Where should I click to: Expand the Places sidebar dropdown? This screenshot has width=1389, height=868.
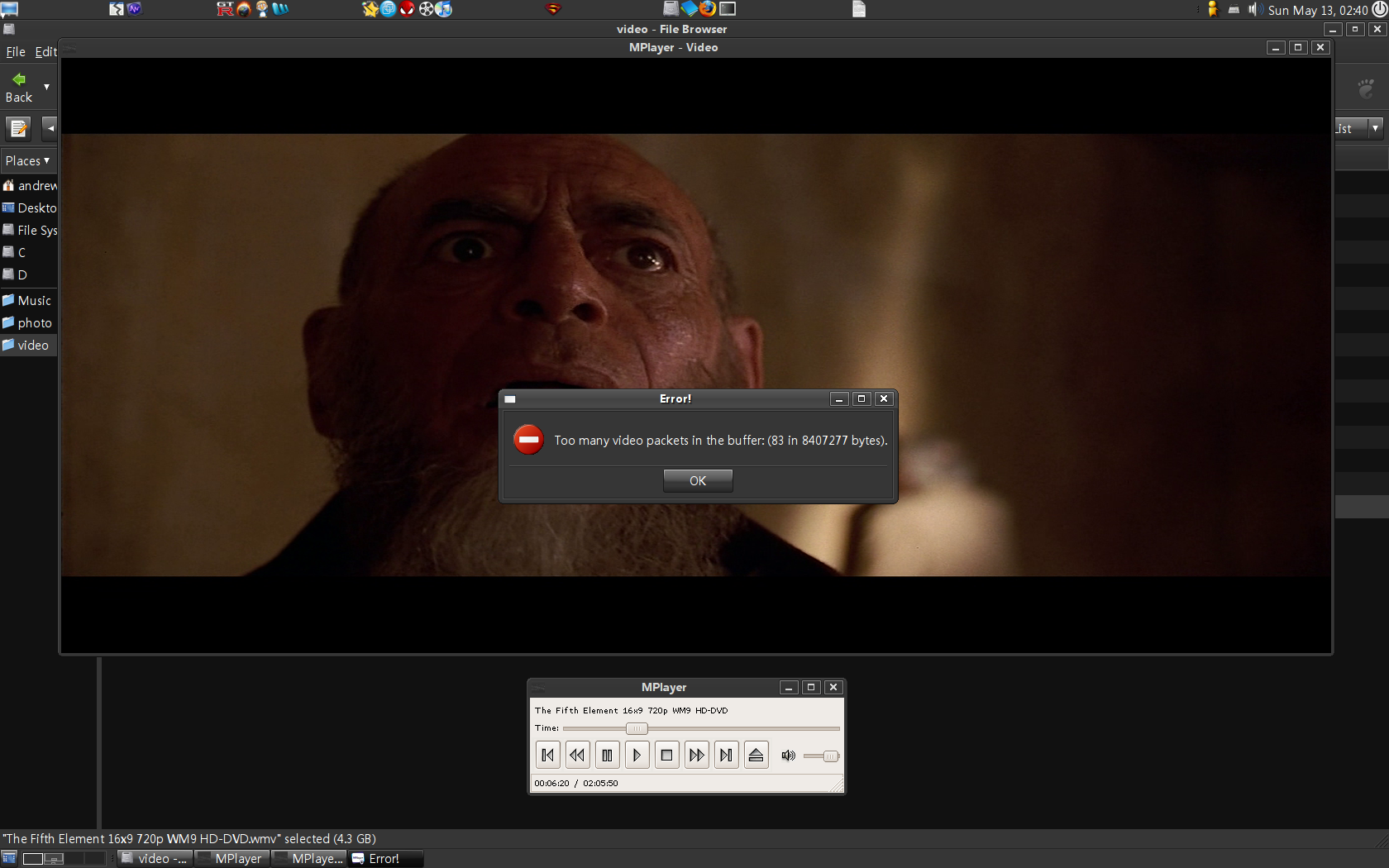click(27, 161)
